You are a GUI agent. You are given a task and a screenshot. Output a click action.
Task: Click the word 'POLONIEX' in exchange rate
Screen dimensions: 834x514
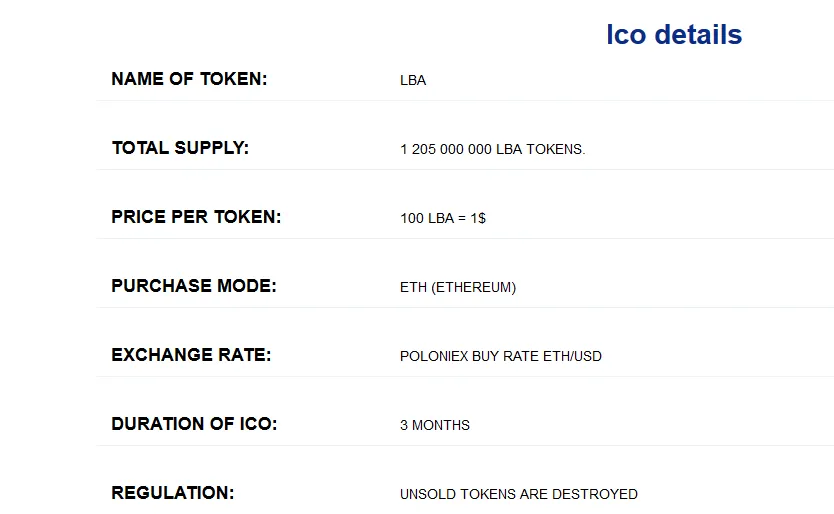pos(434,357)
